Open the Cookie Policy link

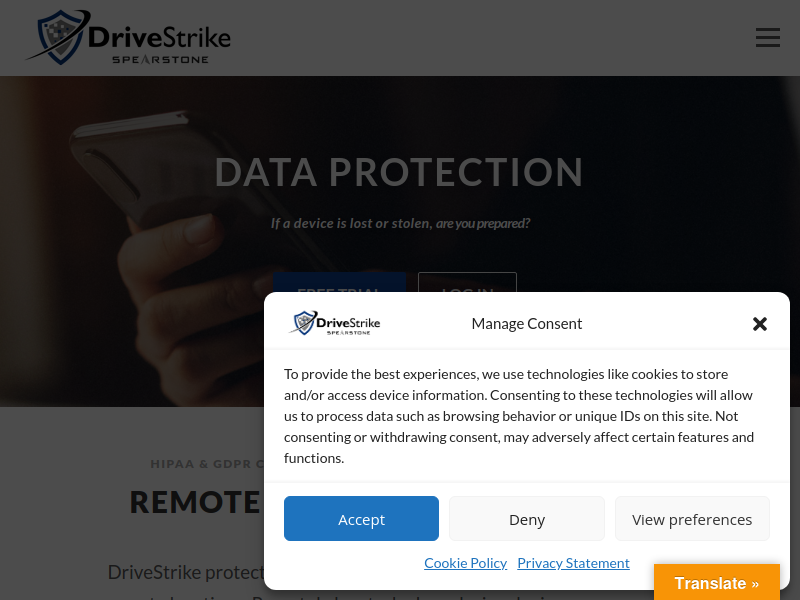(465, 563)
